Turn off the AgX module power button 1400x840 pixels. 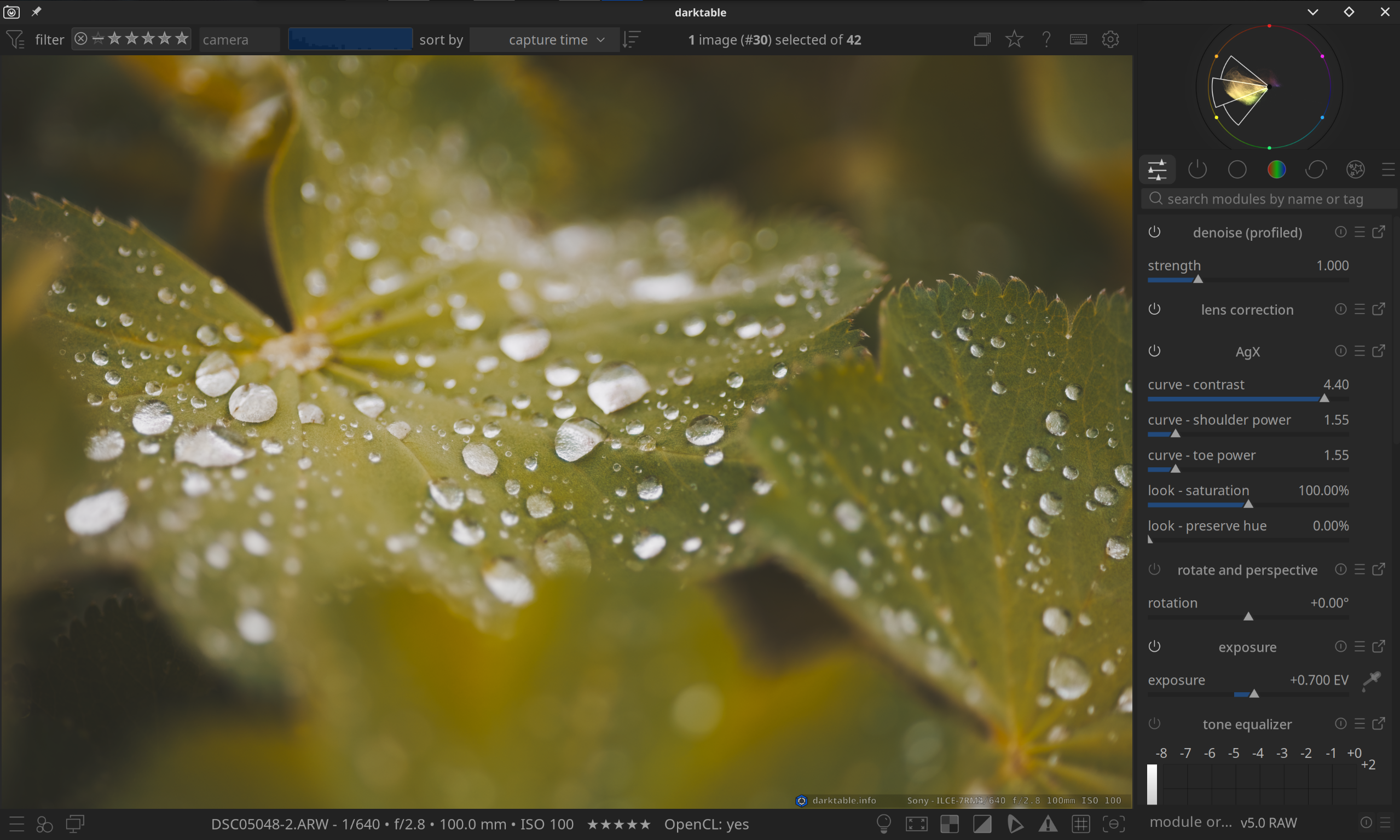(x=1154, y=351)
